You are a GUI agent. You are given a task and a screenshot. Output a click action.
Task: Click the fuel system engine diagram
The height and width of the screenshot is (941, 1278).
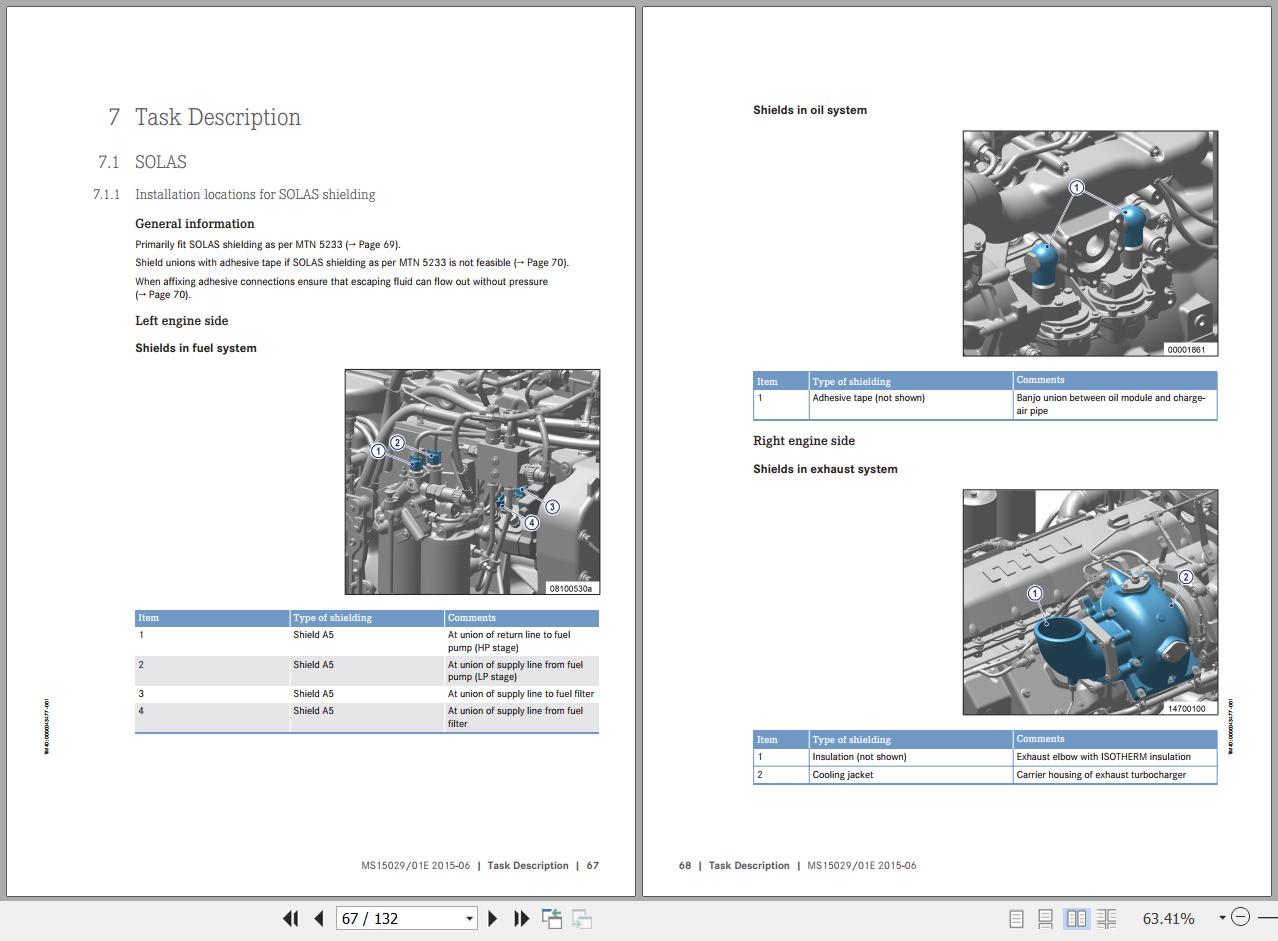tap(472, 481)
